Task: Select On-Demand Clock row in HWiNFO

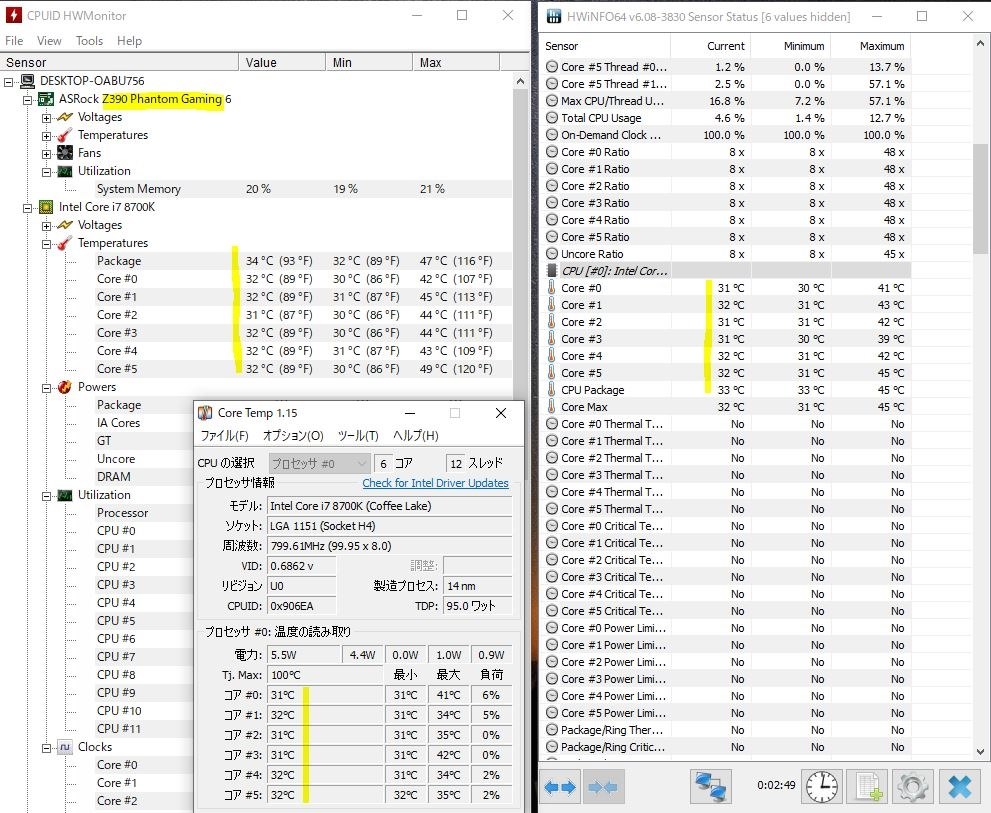Action: 727,135
